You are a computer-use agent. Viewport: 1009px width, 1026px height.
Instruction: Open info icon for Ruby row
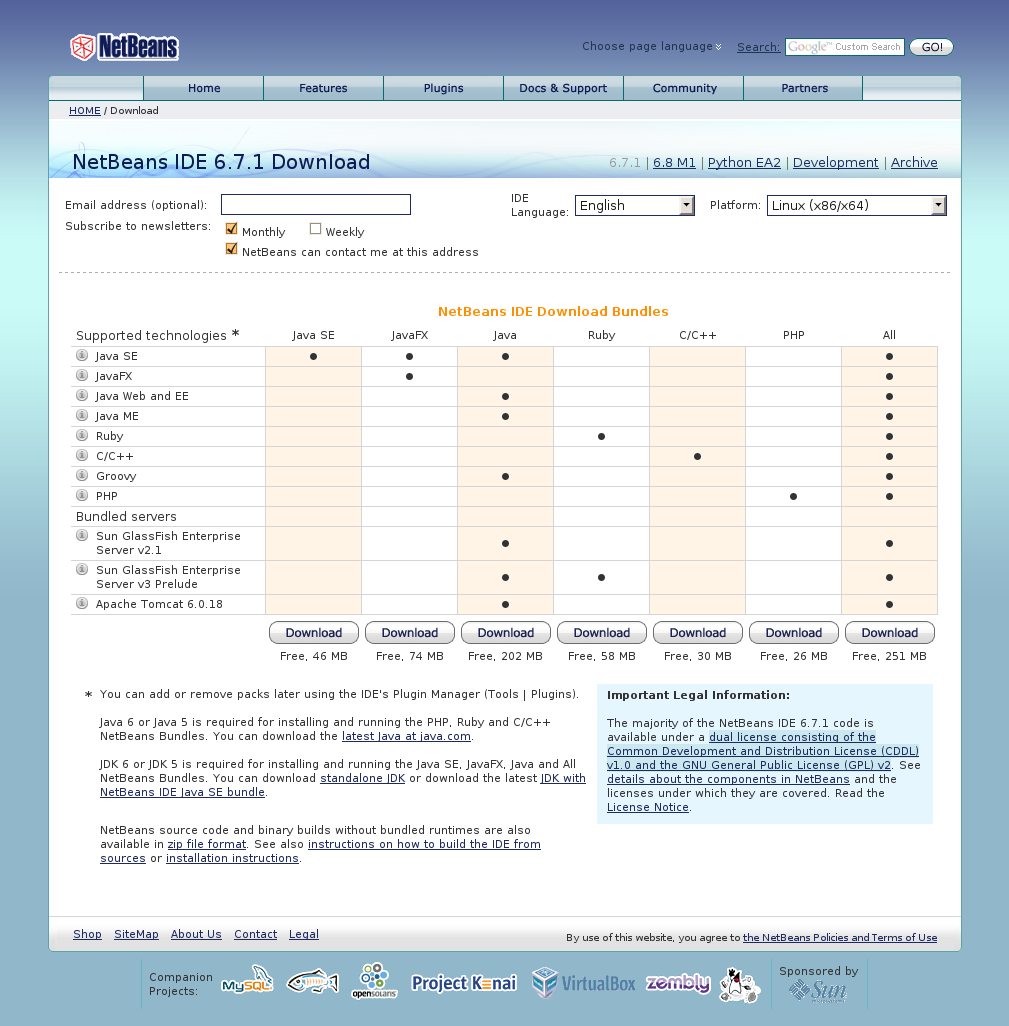click(x=82, y=435)
